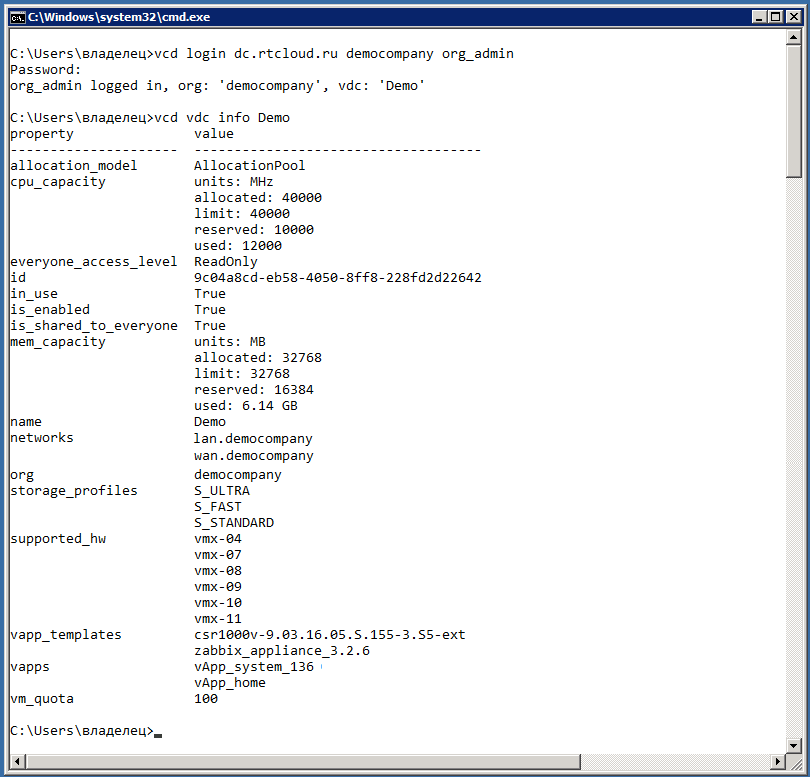Maximize the command prompt window

tap(774, 17)
